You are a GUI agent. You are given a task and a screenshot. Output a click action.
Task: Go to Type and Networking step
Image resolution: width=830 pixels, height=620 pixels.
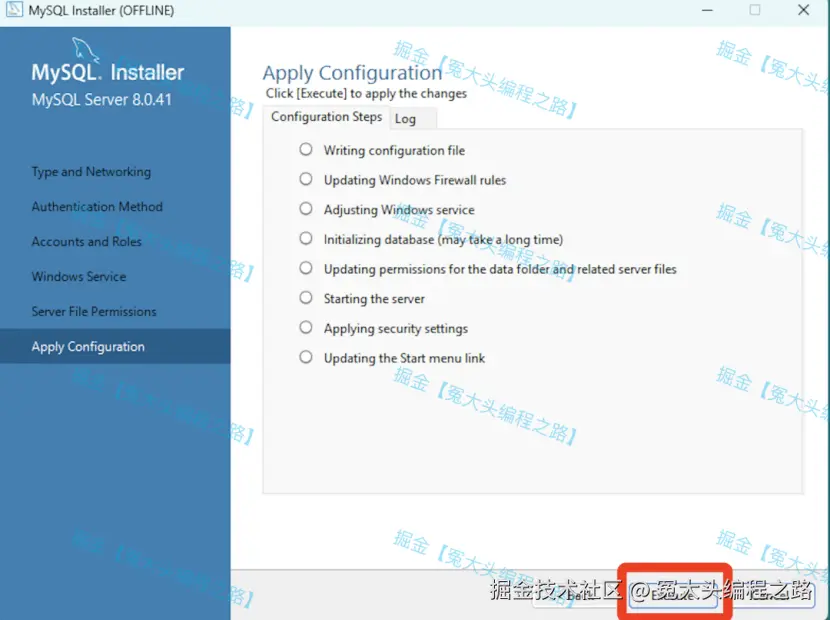91,172
